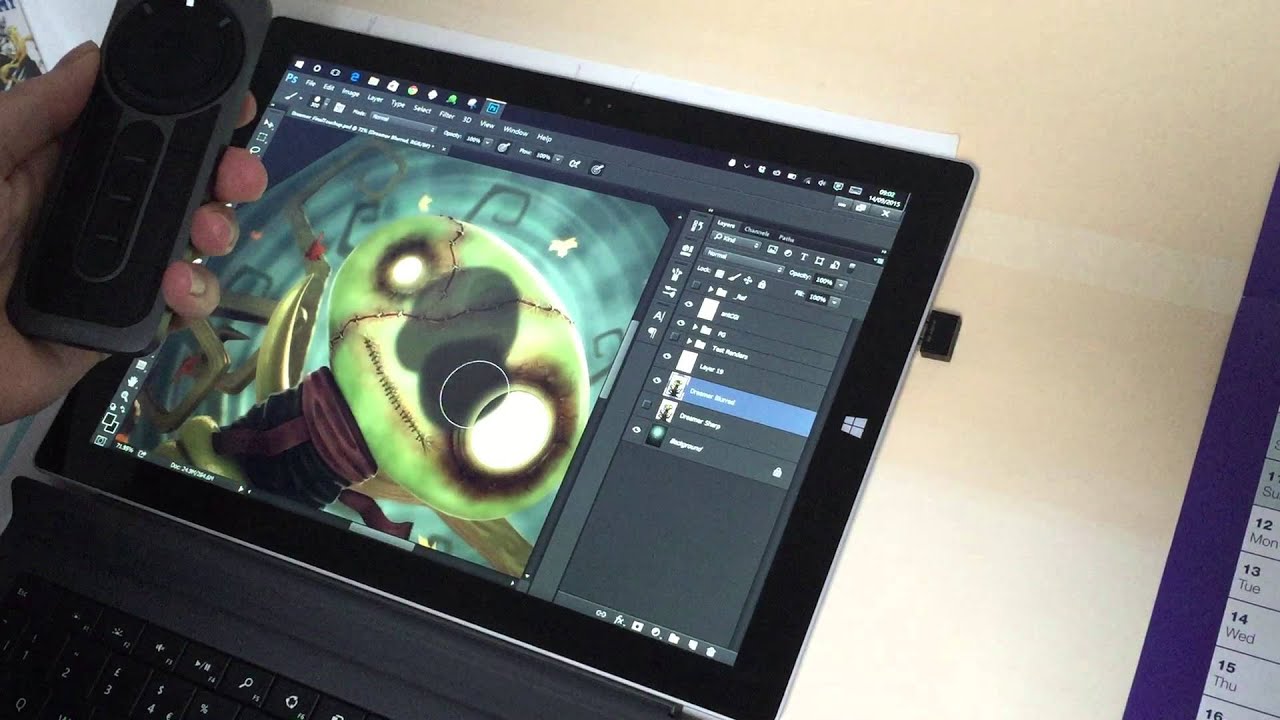Open the Filter menu
The width and height of the screenshot is (1280, 720).
pos(447,115)
